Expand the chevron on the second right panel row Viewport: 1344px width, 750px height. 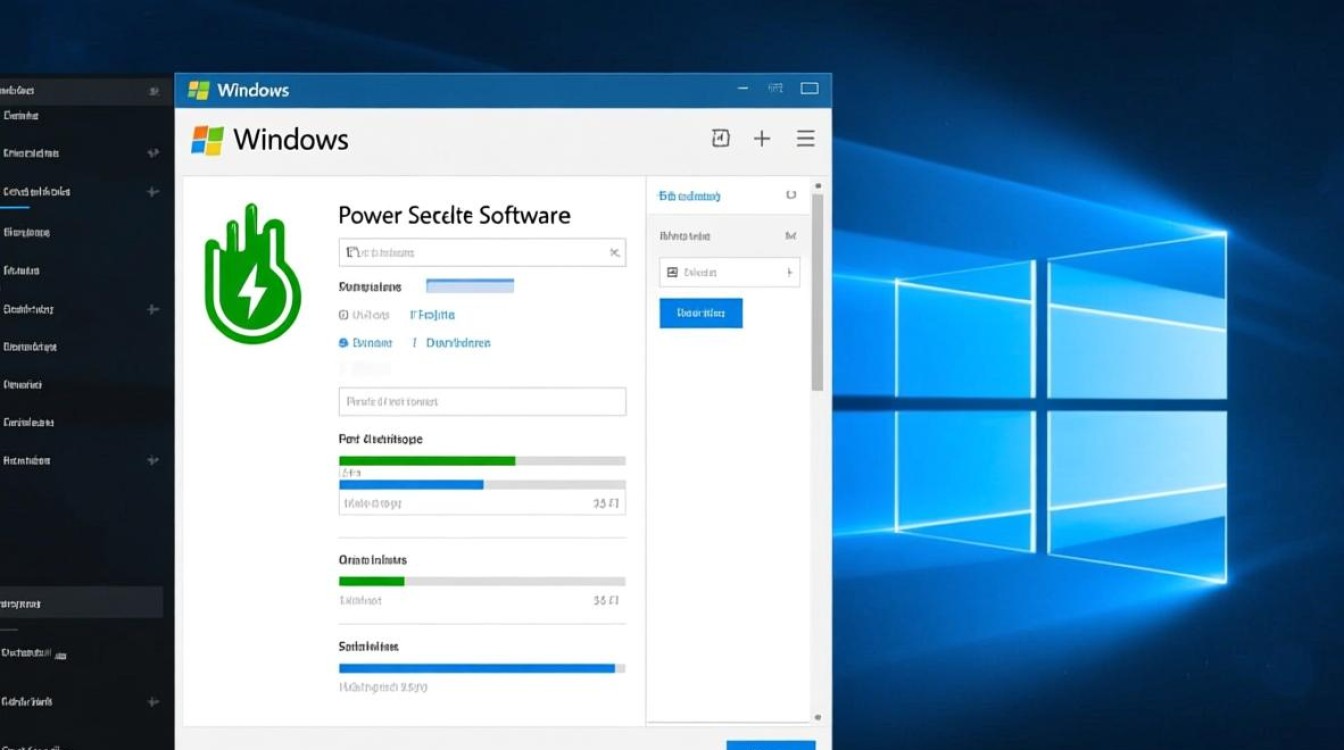click(790, 237)
